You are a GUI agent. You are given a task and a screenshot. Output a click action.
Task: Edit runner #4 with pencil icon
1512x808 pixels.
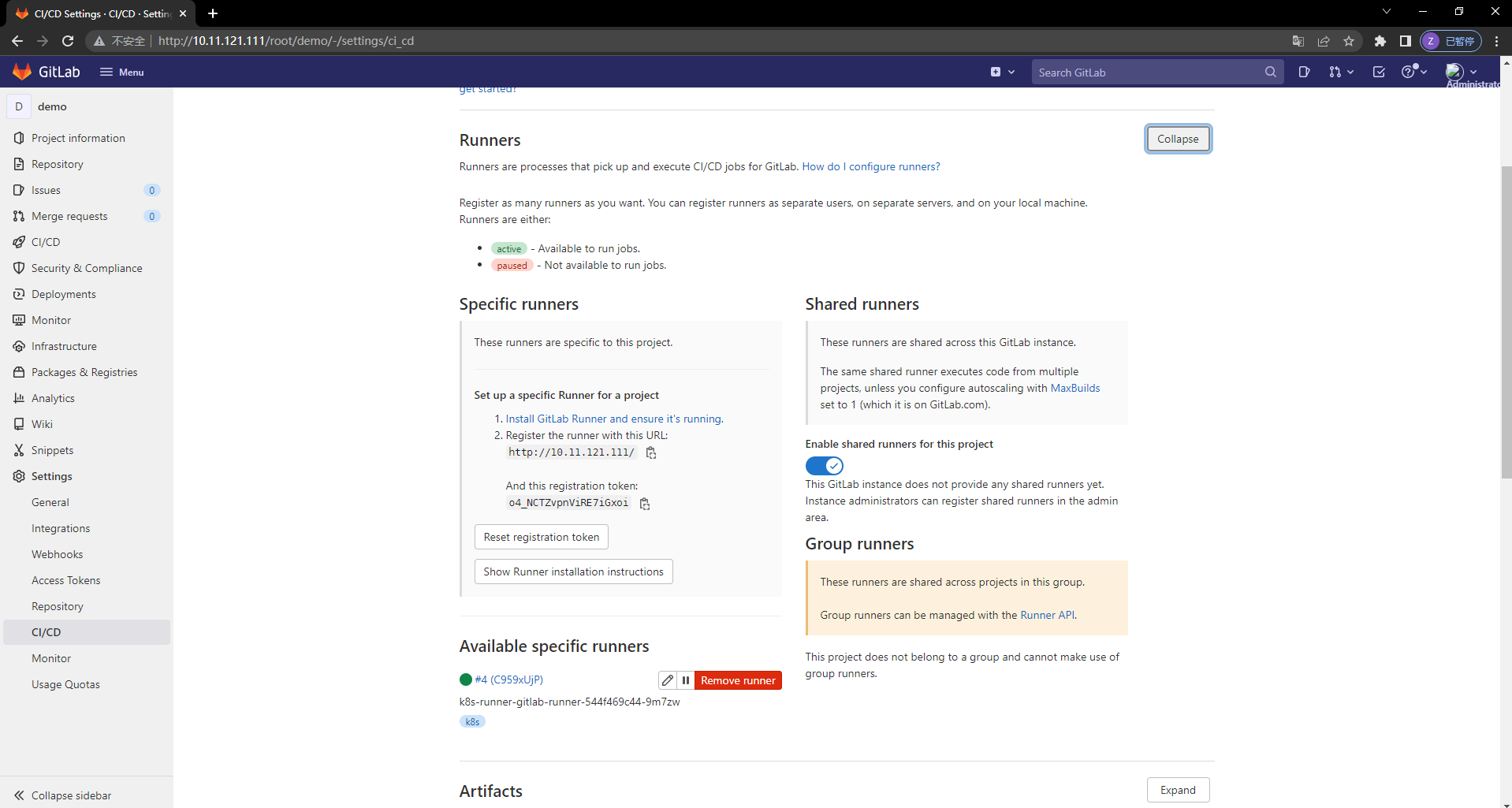click(668, 680)
